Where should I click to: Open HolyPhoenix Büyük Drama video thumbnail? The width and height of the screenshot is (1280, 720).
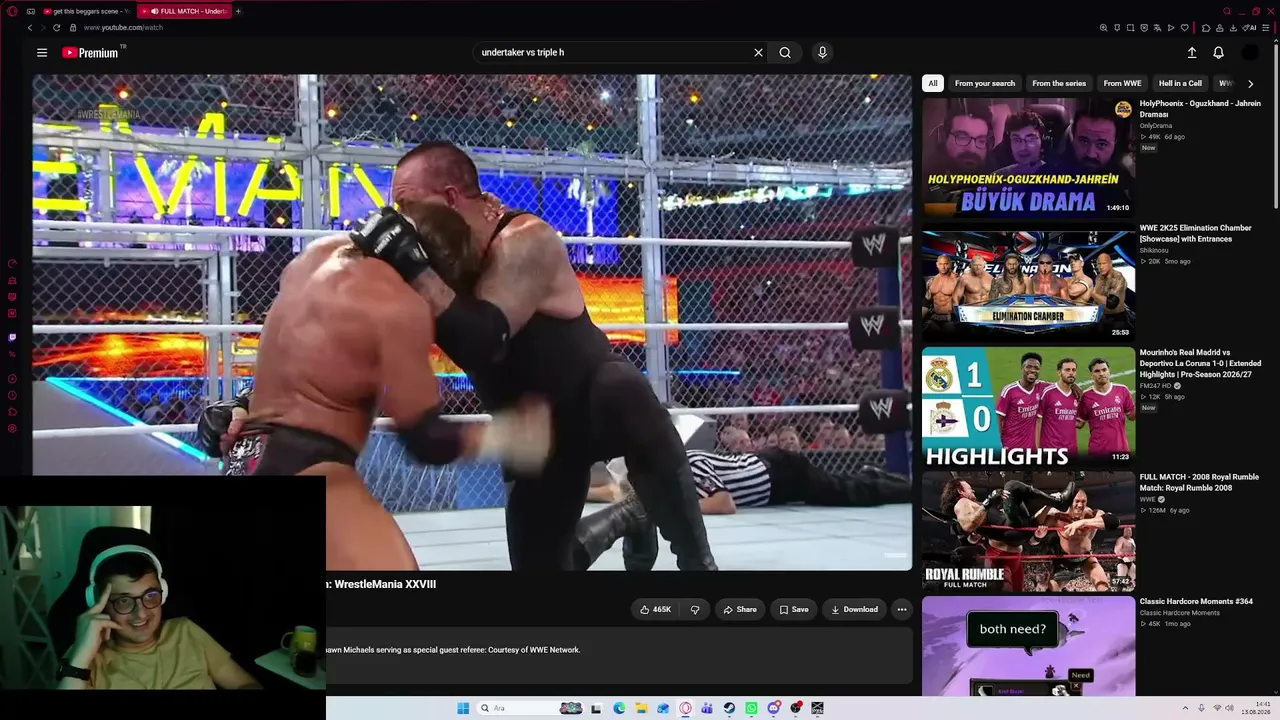coord(1028,157)
